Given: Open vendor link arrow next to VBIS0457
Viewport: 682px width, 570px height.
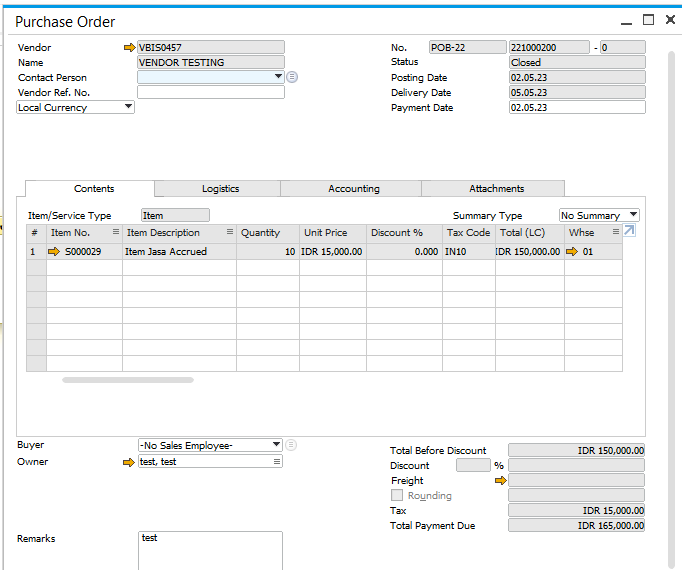Looking at the screenshot, I should [x=129, y=47].
